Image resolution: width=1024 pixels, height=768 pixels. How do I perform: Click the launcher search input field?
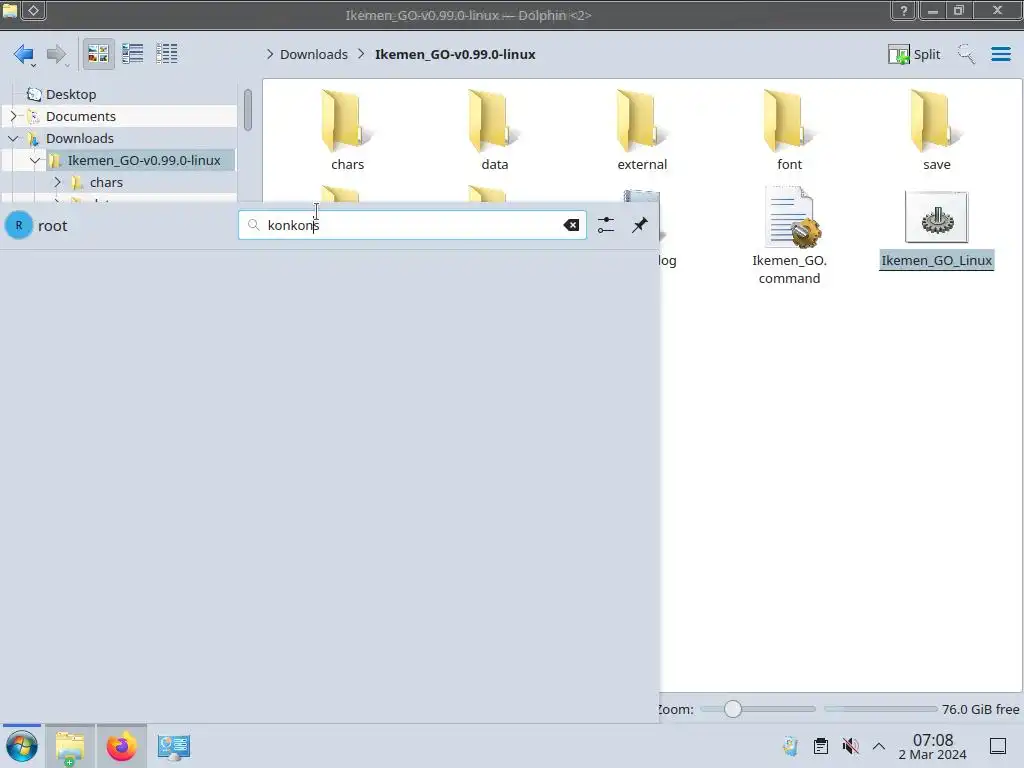tap(412, 225)
